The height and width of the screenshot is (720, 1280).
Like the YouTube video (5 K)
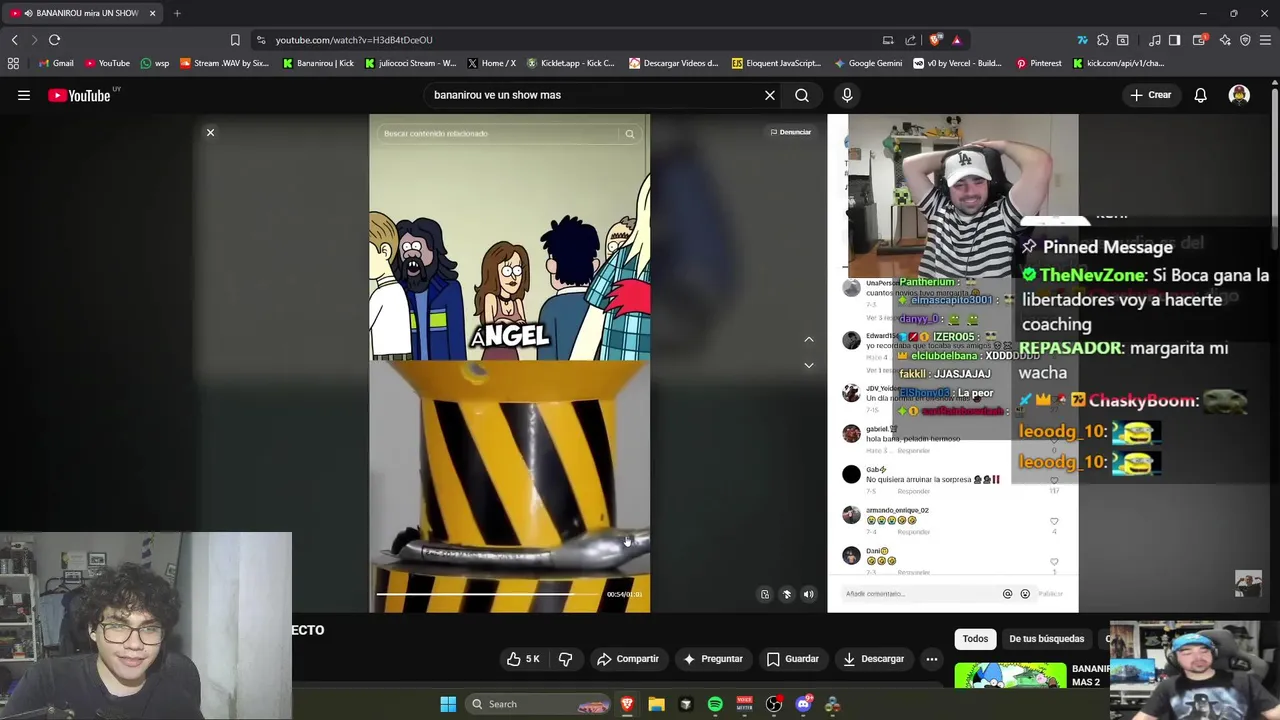[524, 659]
